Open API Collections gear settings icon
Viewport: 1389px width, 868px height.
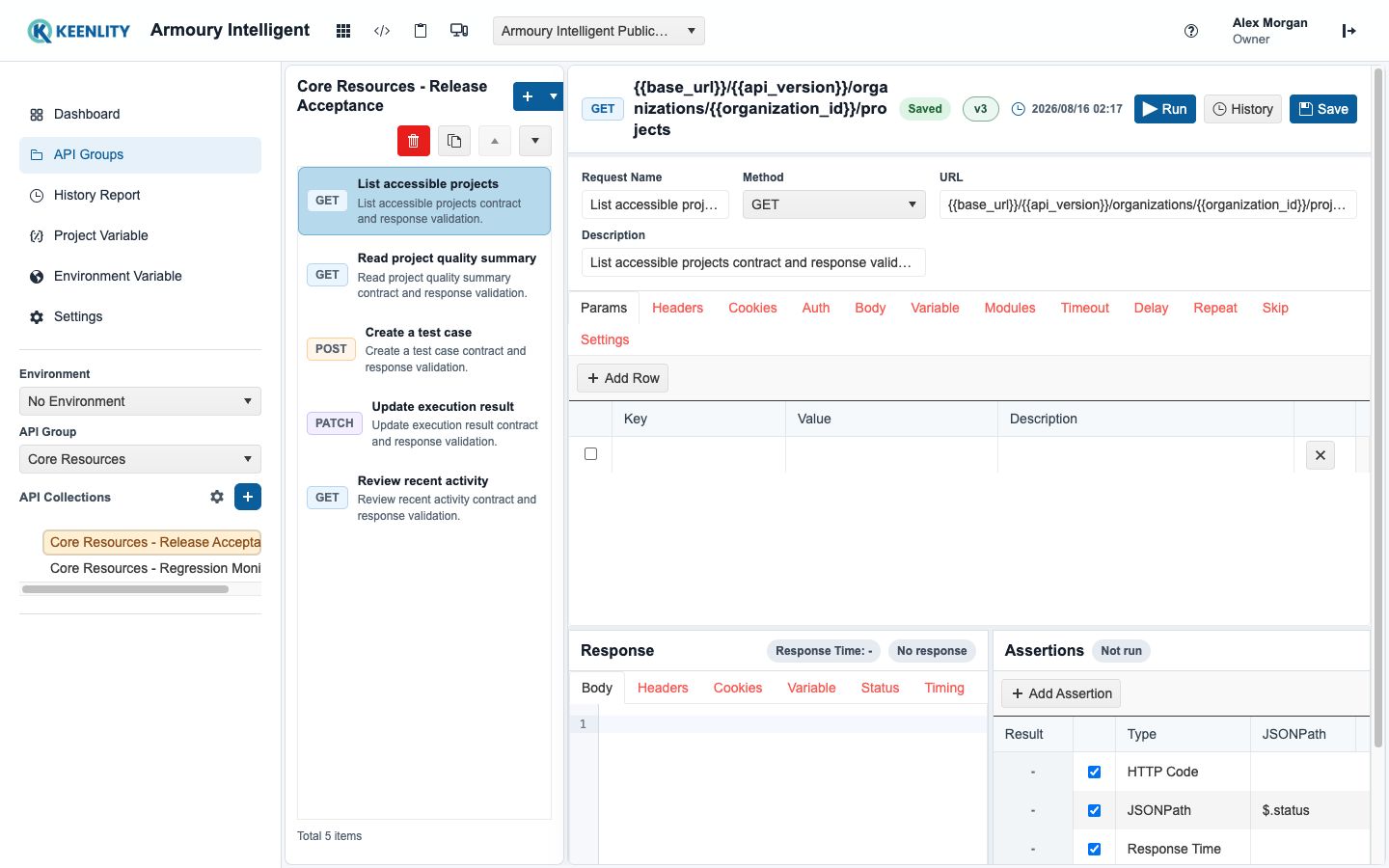(x=217, y=497)
